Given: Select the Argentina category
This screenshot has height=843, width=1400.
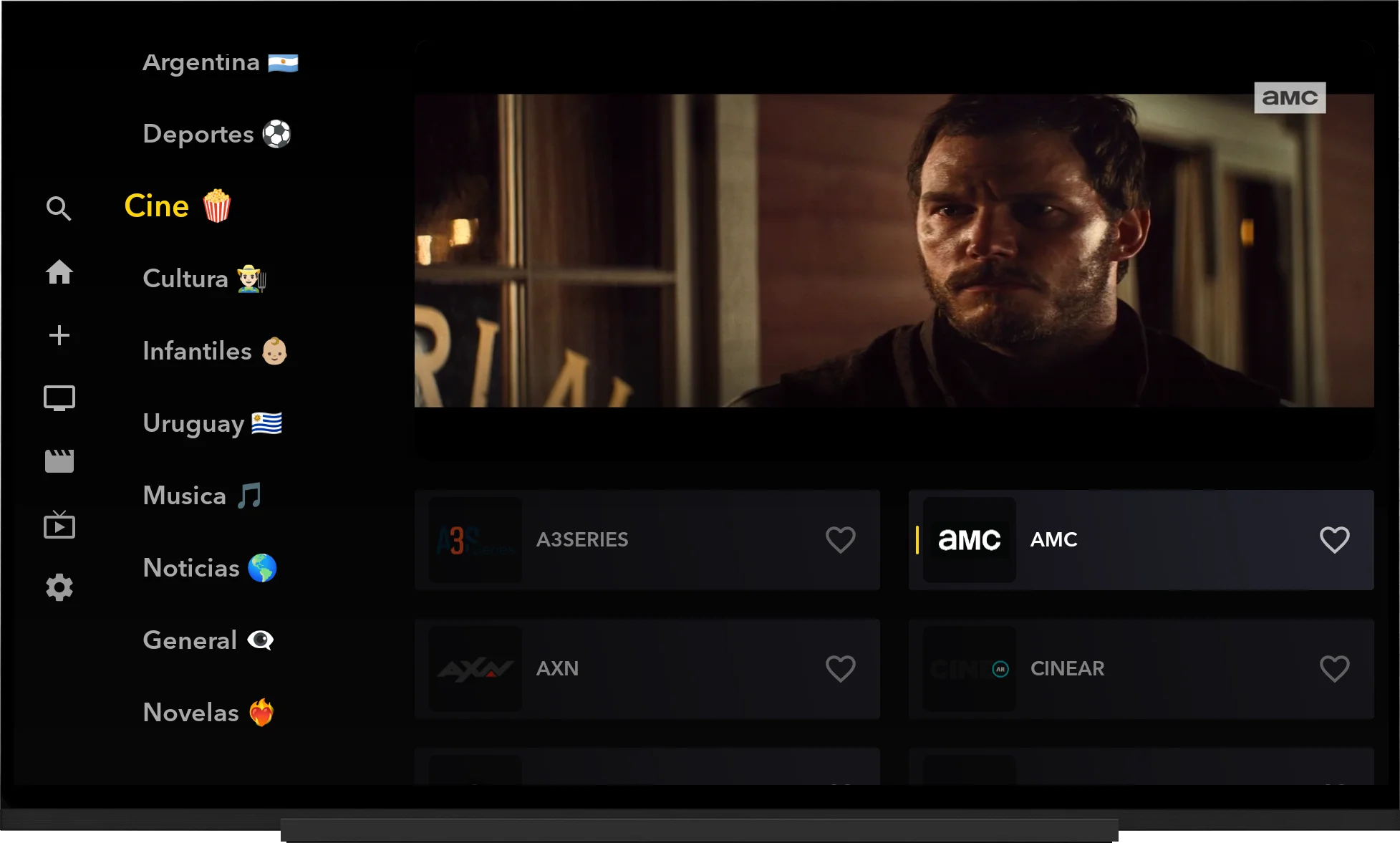Looking at the screenshot, I should pos(220,62).
